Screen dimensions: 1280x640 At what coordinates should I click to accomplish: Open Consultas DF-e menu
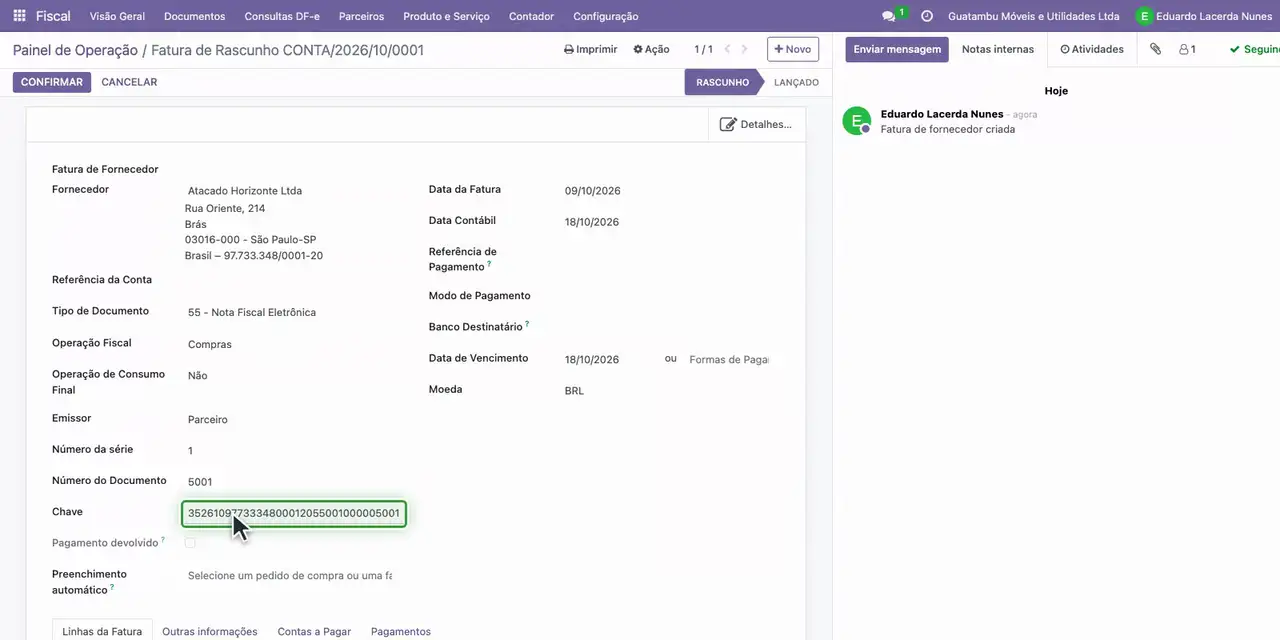(x=282, y=16)
